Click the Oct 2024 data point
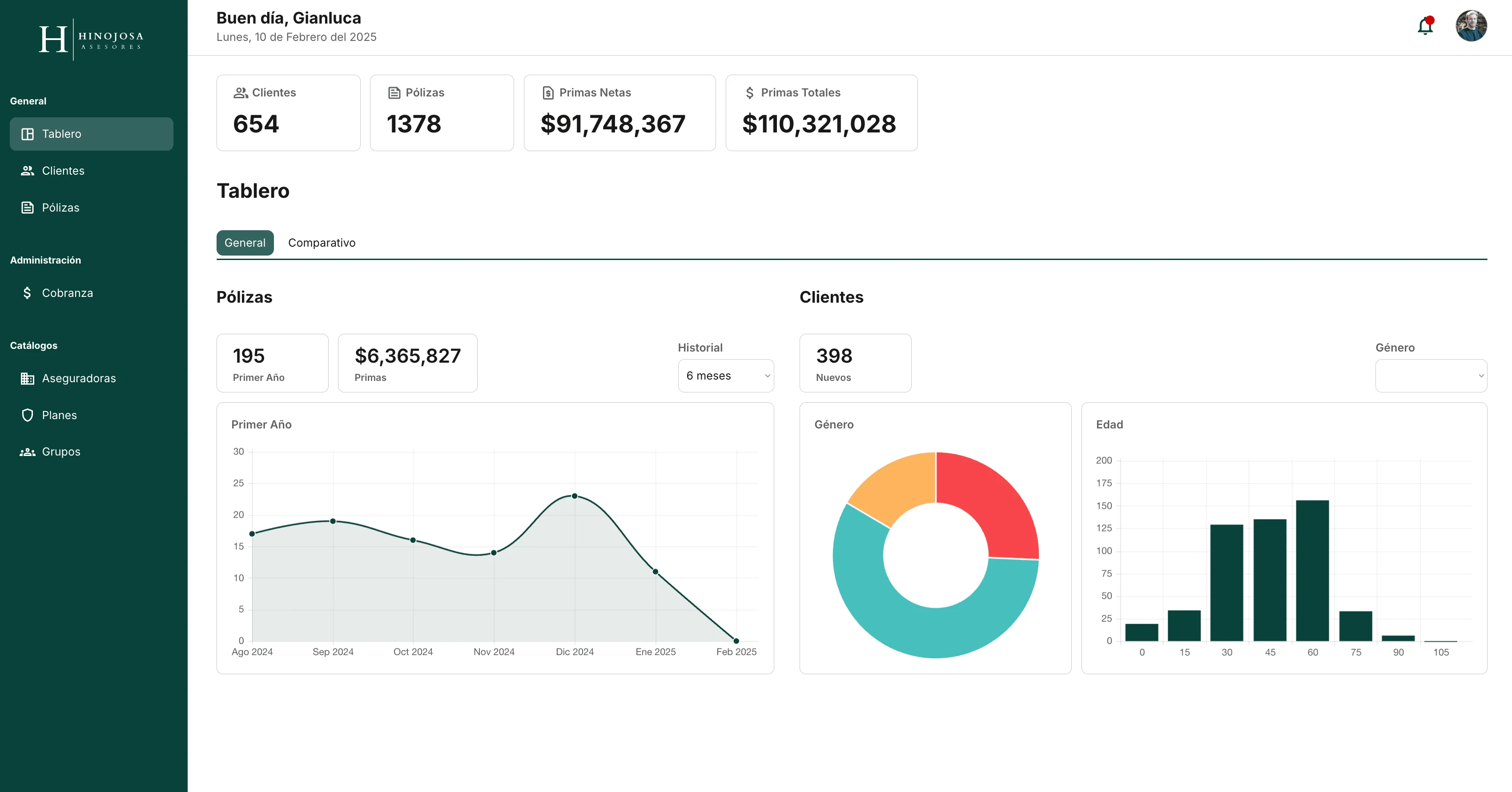This screenshot has height=792, width=1512. [413, 540]
